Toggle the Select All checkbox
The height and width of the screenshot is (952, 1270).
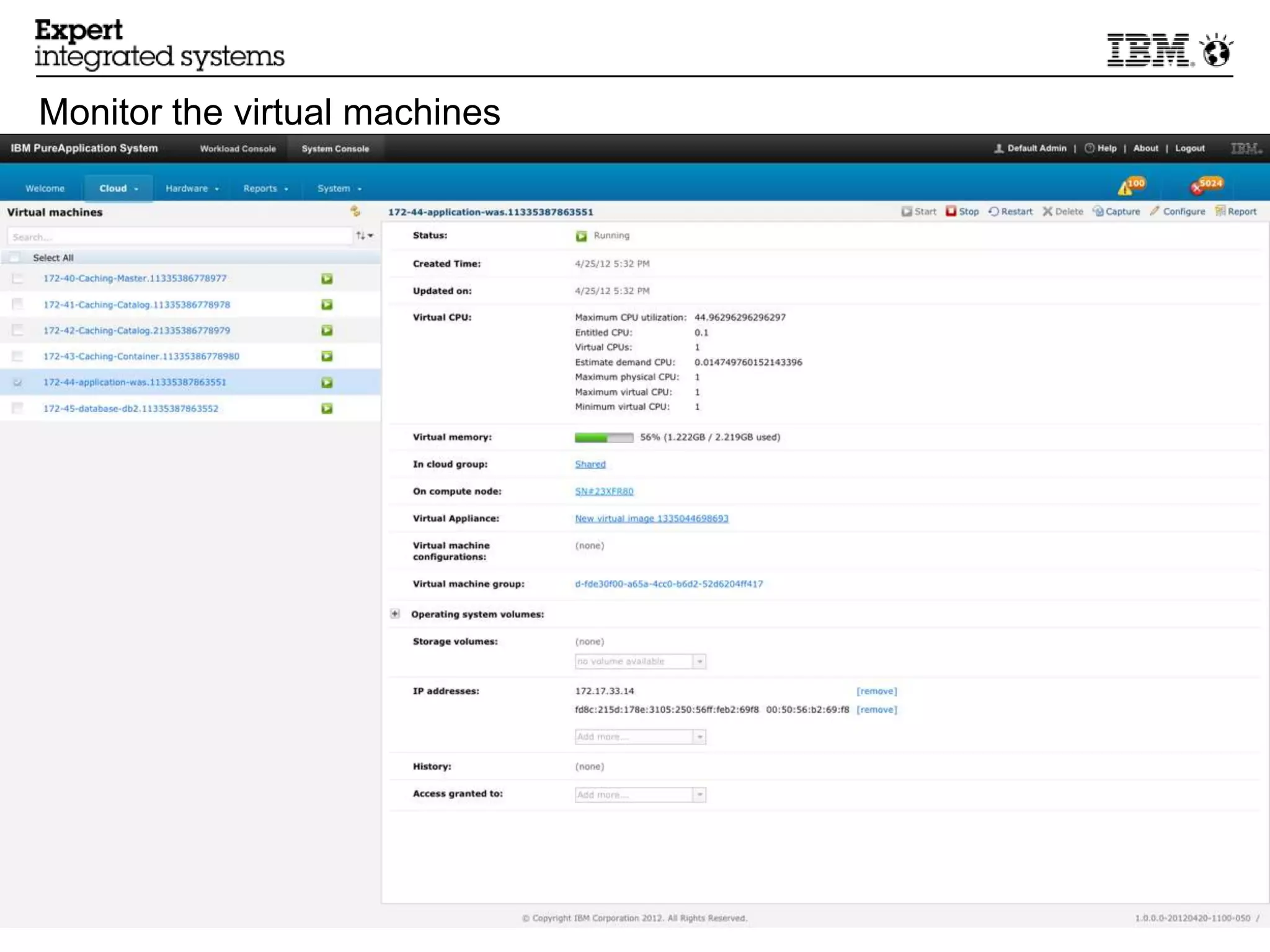pos(16,257)
